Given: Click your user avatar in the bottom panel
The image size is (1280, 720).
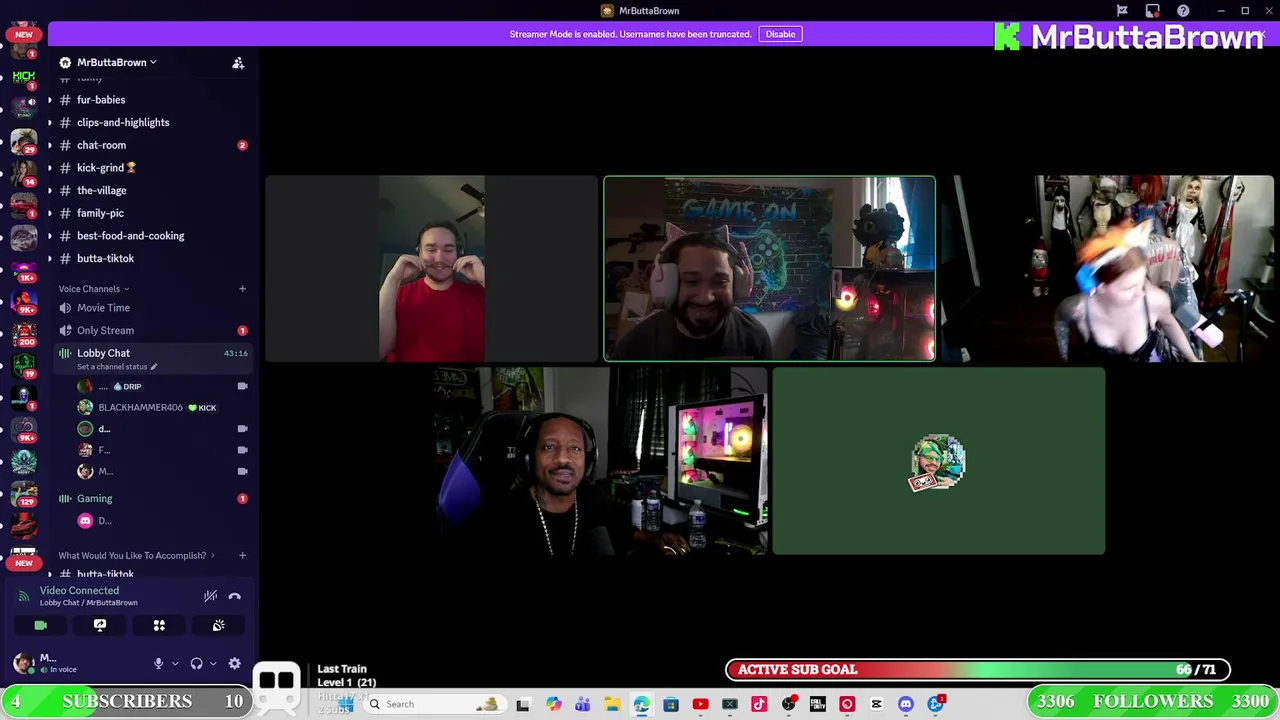Looking at the screenshot, I should tap(23, 662).
